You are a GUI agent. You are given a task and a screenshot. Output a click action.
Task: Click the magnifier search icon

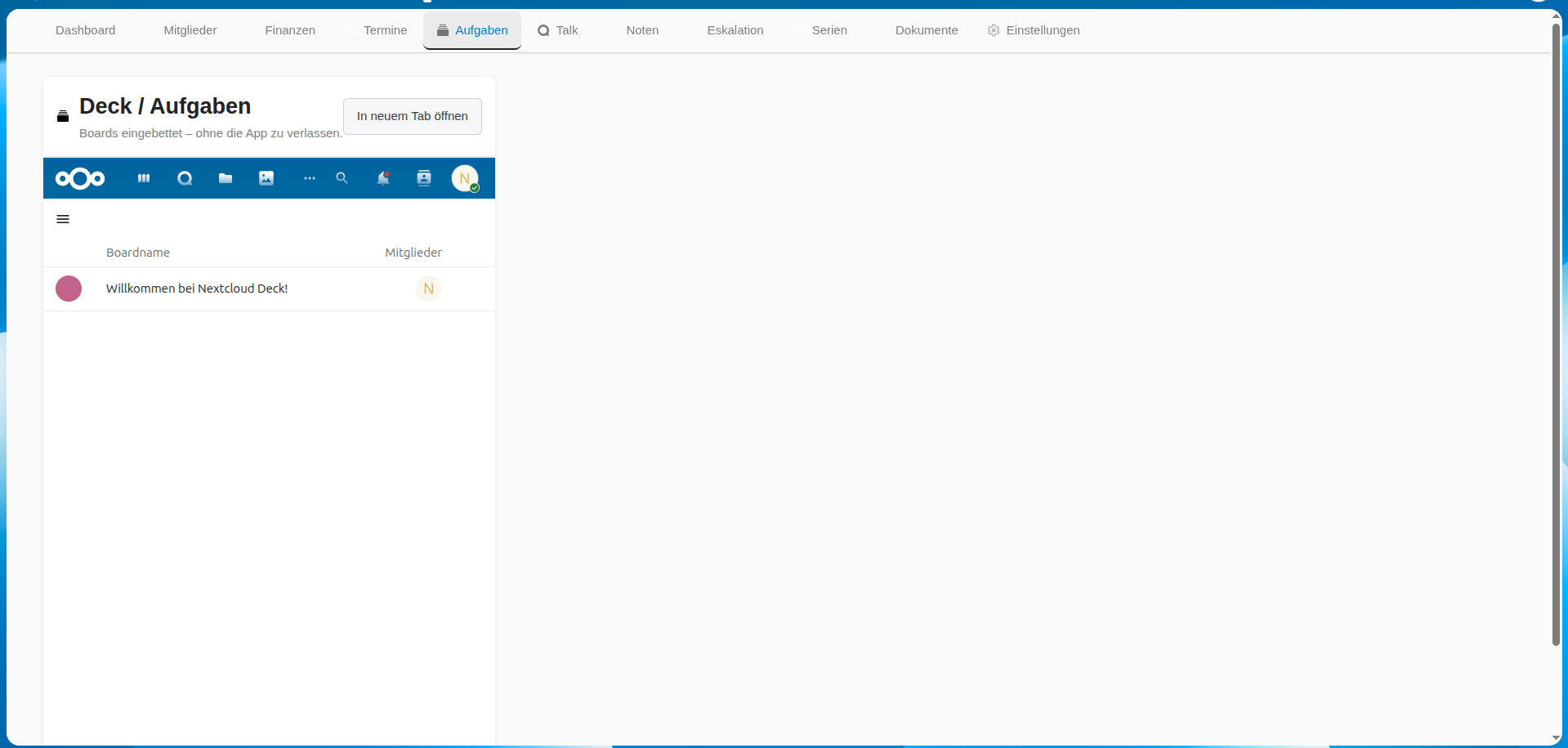pyautogui.click(x=342, y=178)
